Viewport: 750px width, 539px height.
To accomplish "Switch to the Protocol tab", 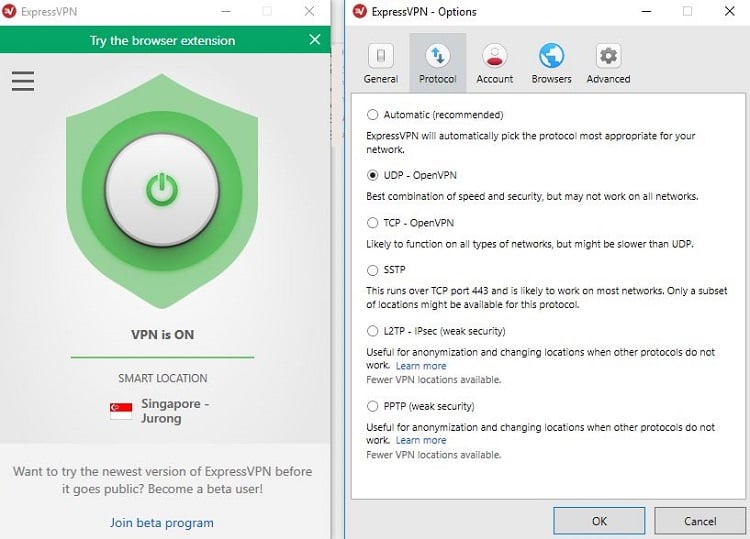I will point(438,64).
